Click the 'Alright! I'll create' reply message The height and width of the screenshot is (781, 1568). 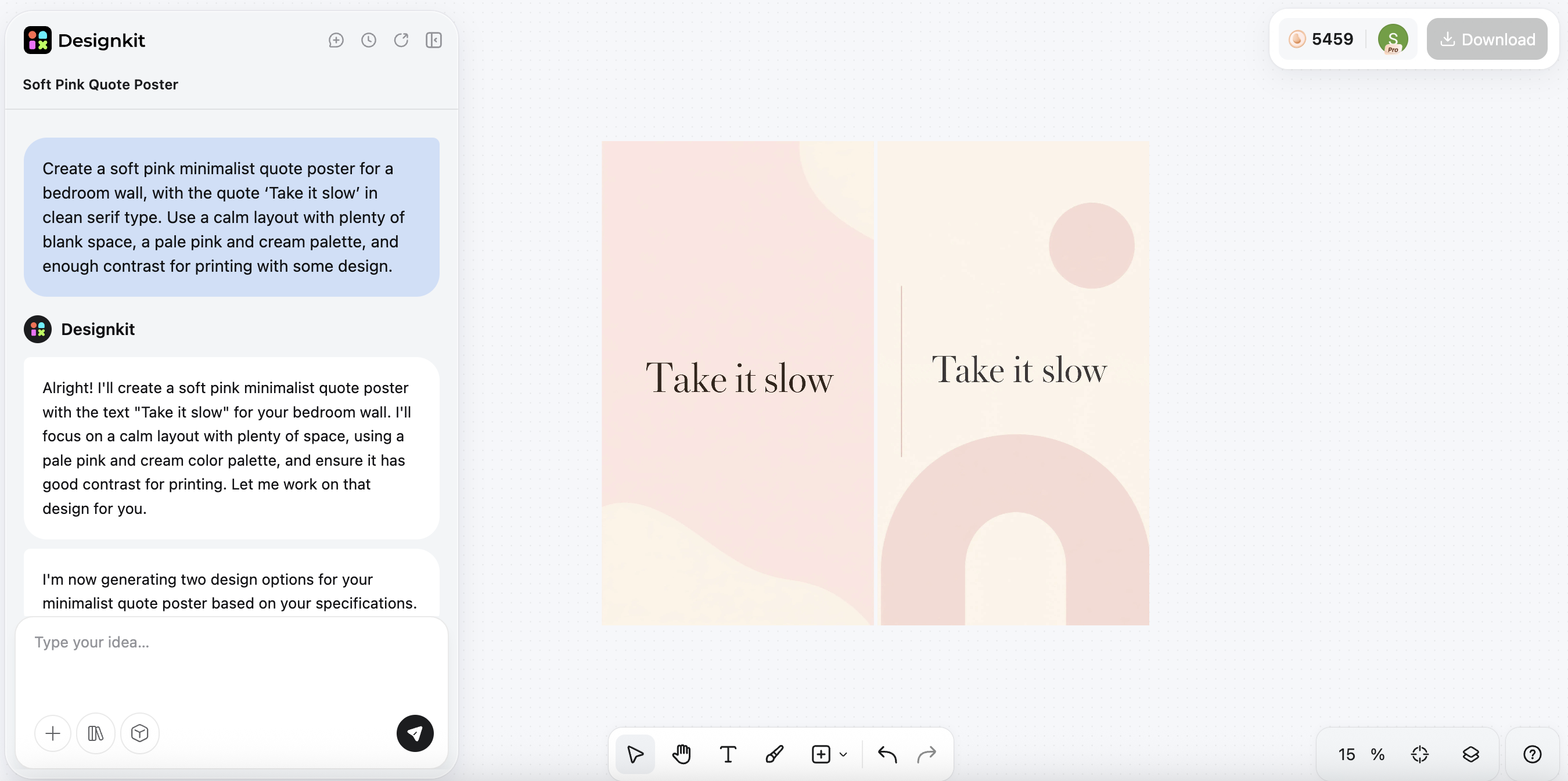(231, 448)
